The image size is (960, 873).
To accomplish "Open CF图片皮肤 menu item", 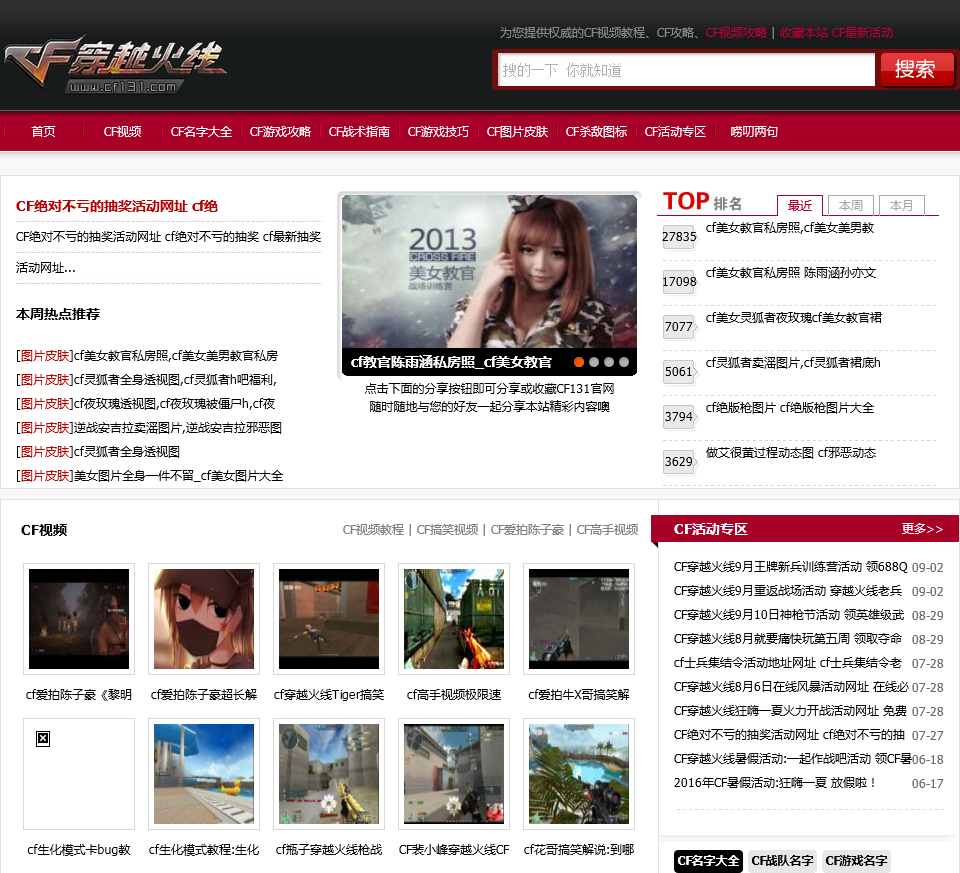I will 517,132.
